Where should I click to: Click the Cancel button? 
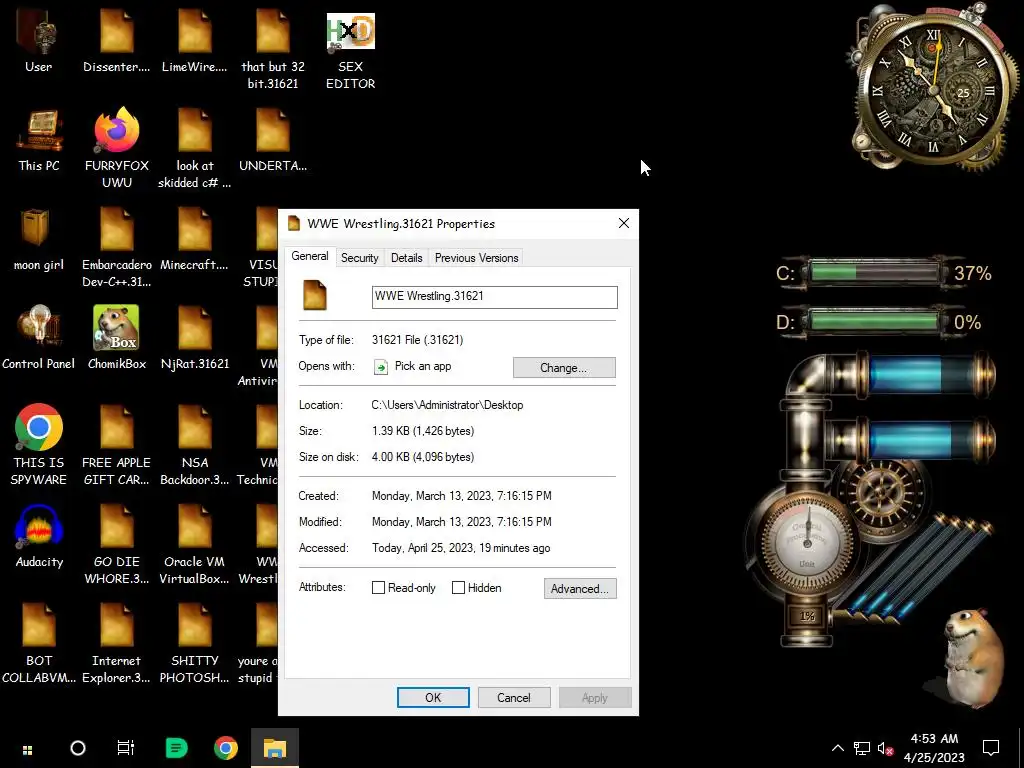514,697
